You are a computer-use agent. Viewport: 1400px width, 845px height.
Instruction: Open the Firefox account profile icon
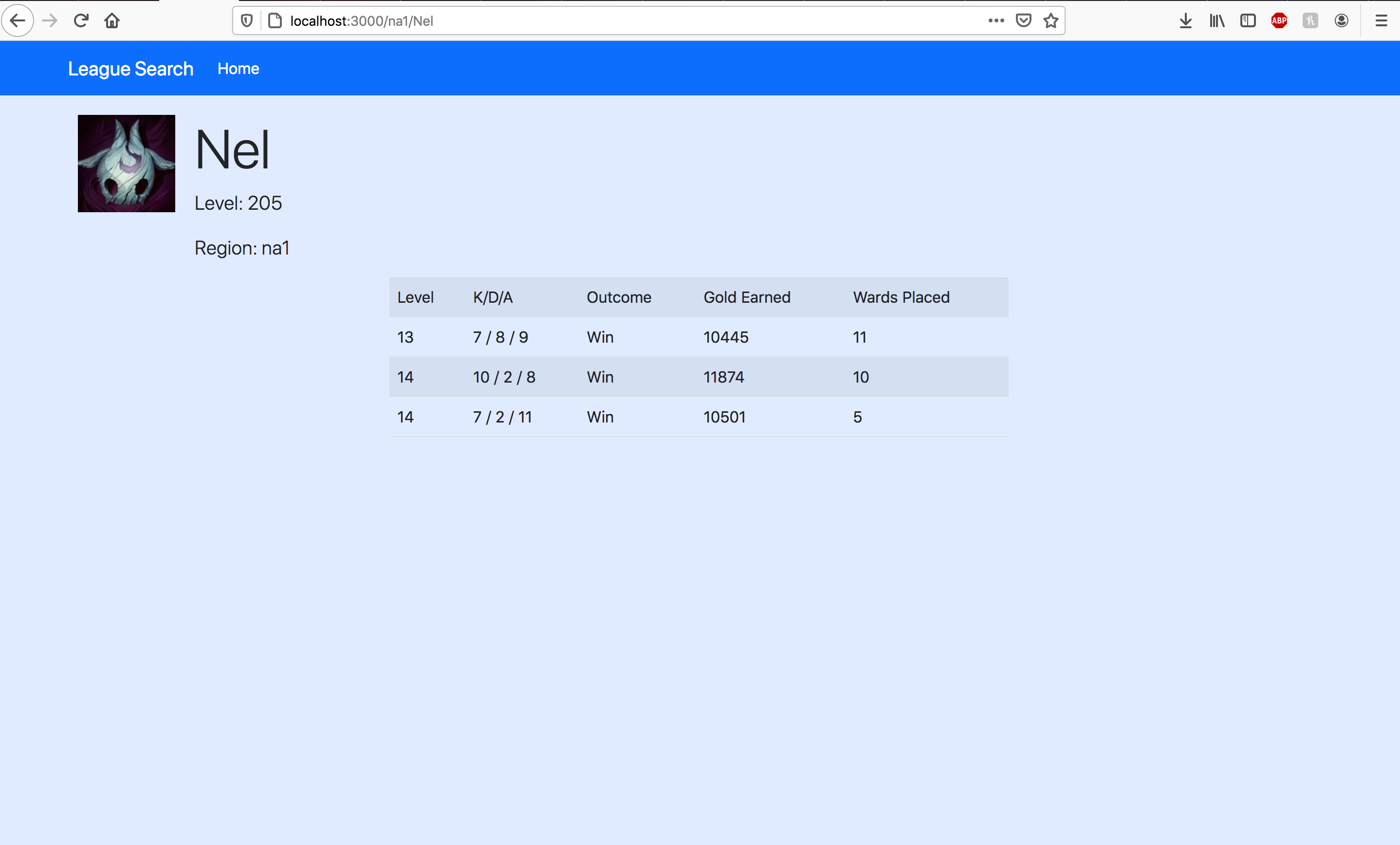click(1342, 20)
